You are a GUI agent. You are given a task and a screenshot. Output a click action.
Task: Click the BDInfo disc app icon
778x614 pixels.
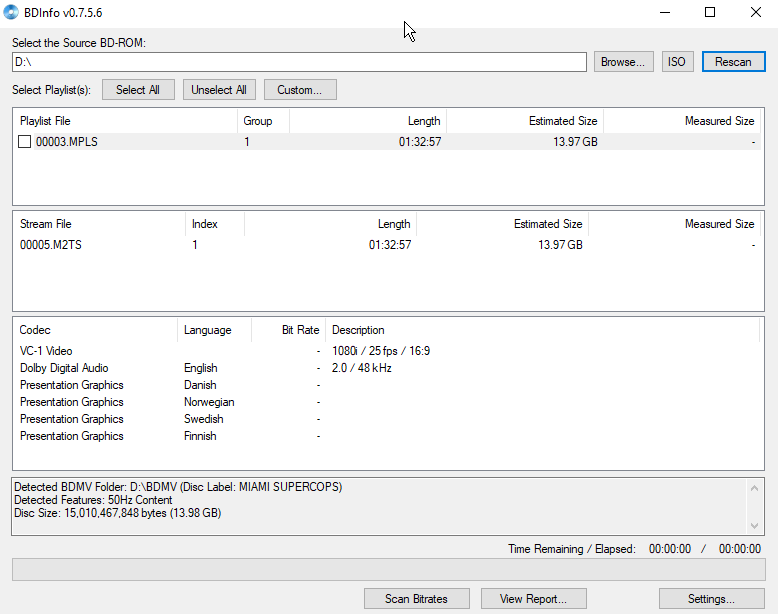pyautogui.click(x=11, y=12)
